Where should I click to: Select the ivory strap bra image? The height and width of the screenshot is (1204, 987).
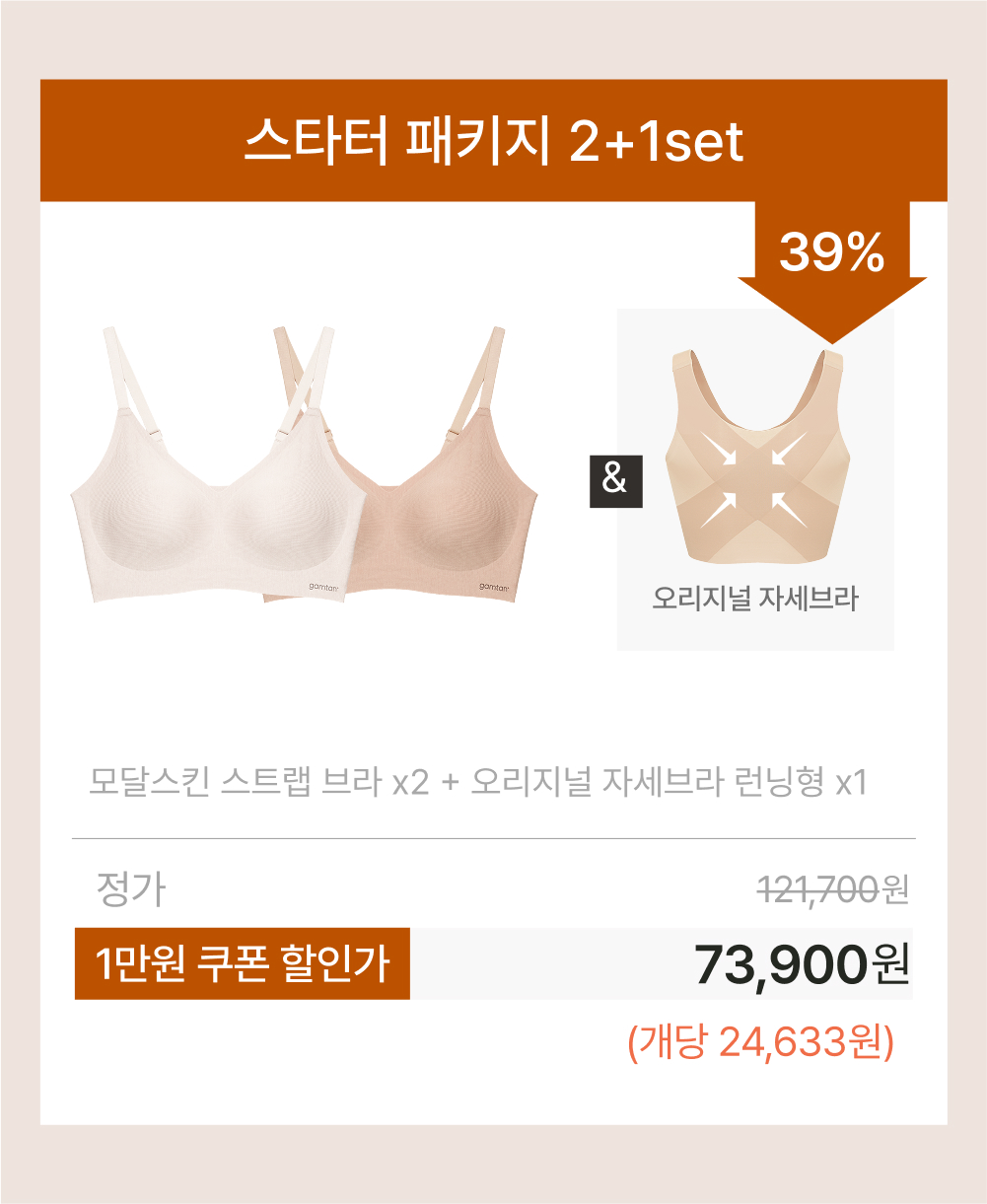tap(208, 463)
